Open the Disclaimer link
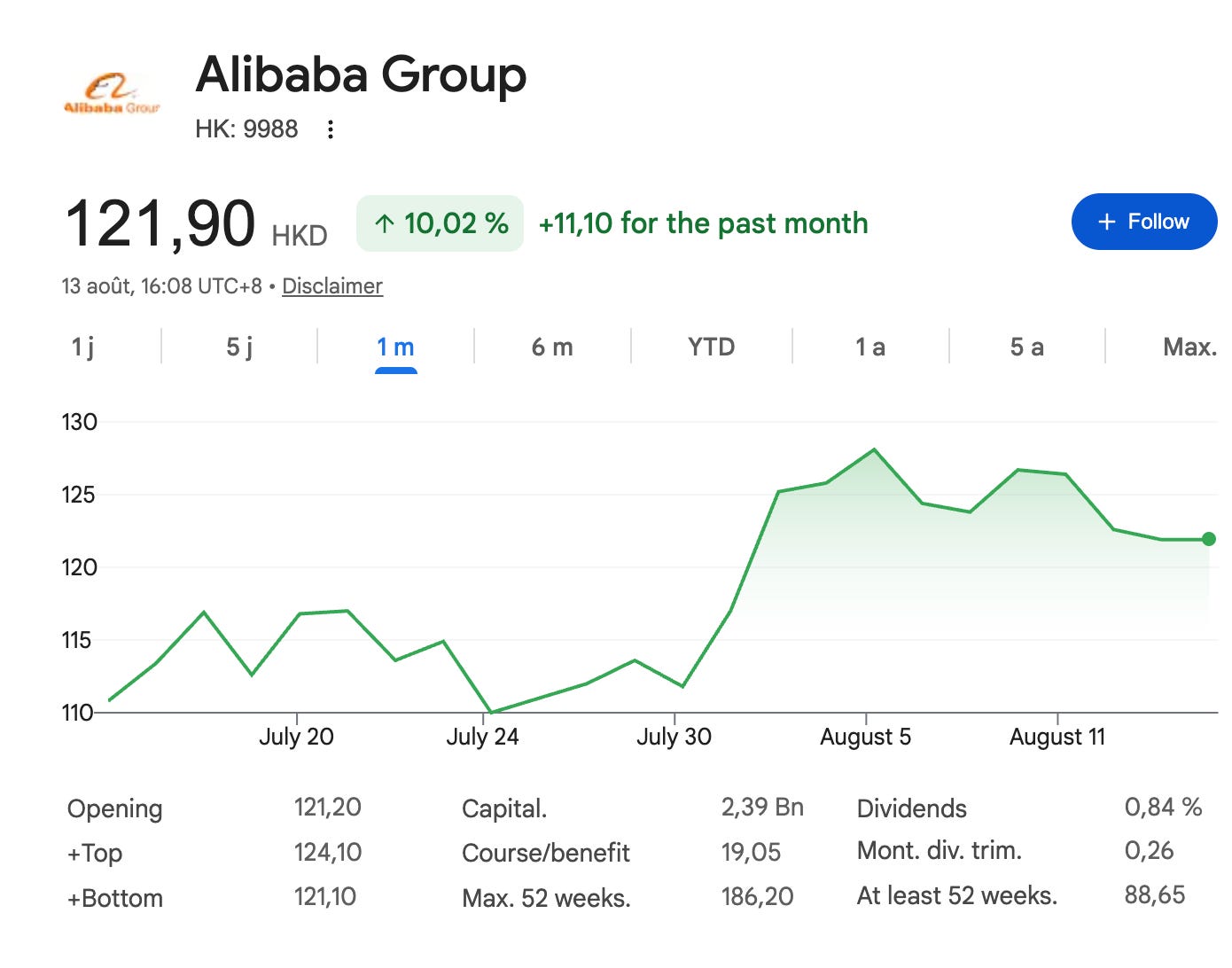Image resolution: width=1232 pixels, height=968 pixels. pyautogui.click(x=332, y=286)
